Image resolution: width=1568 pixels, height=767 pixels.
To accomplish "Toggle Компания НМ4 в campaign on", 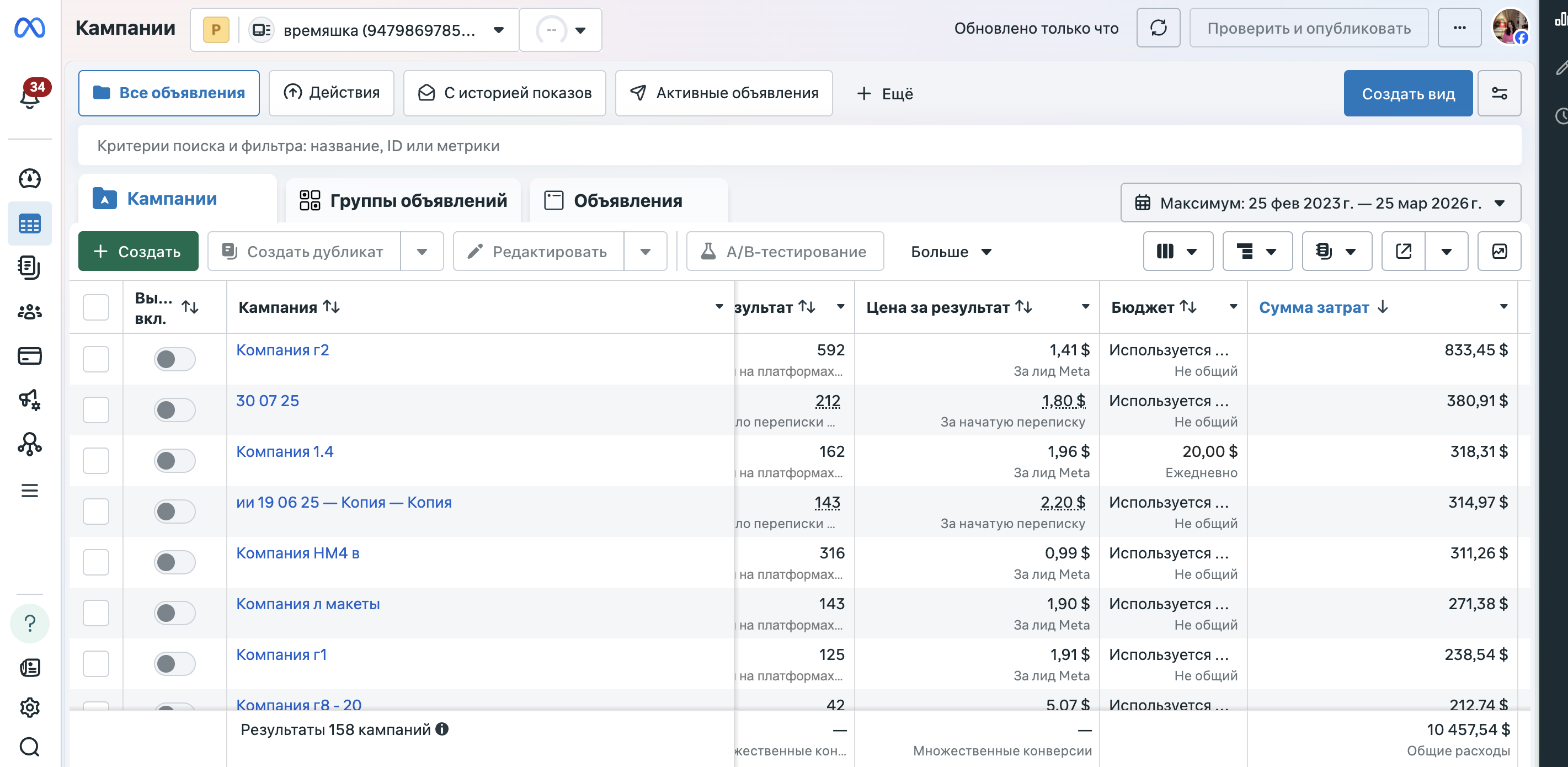I will pos(174,562).
